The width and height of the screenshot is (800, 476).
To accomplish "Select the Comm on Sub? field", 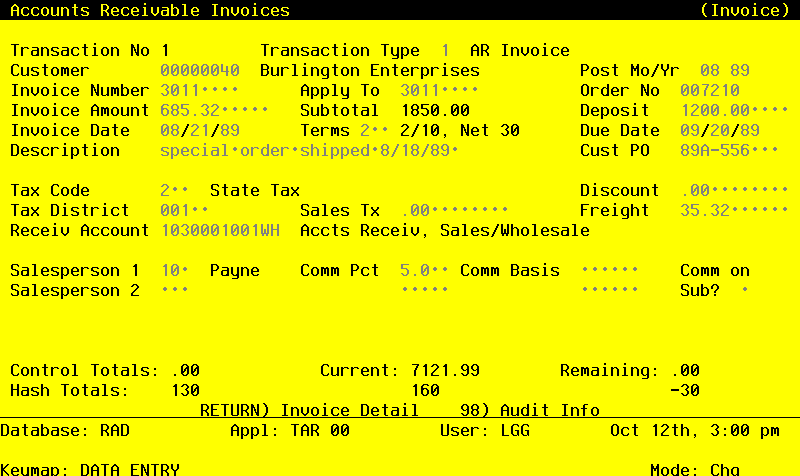I will (745, 290).
